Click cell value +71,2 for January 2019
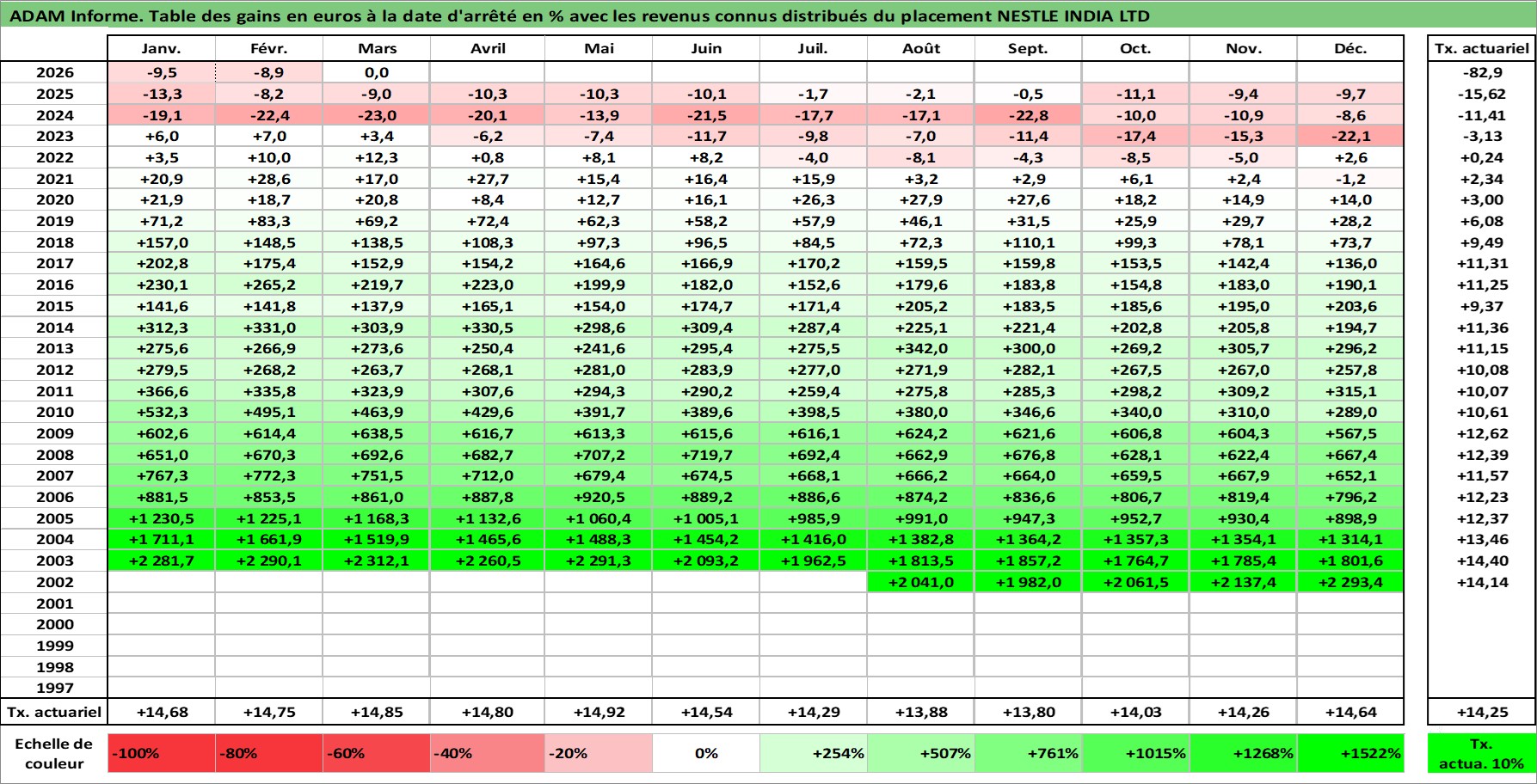This screenshot has width=1537, height=784. [162, 221]
